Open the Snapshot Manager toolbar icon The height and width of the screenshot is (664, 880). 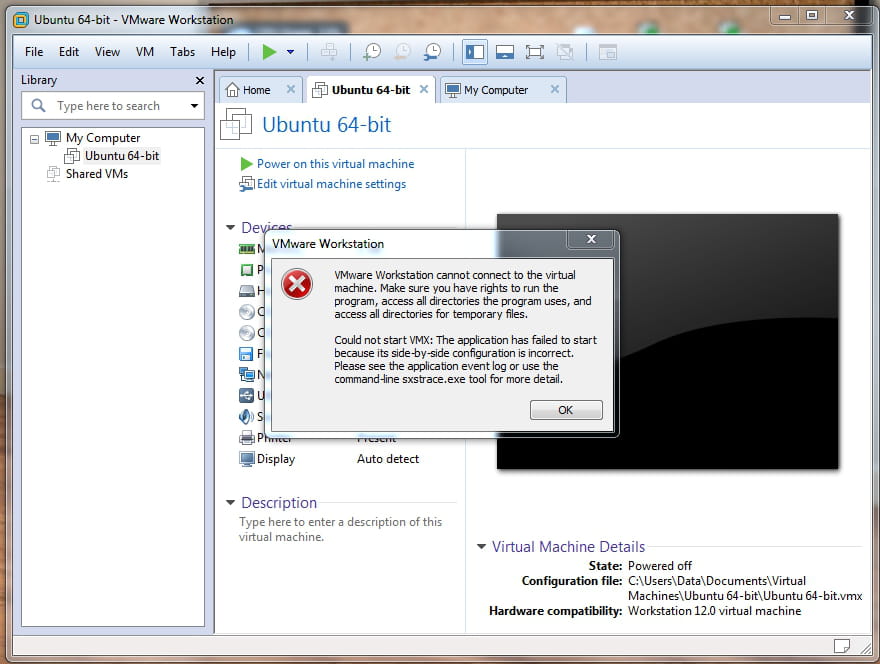(x=432, y=52)
